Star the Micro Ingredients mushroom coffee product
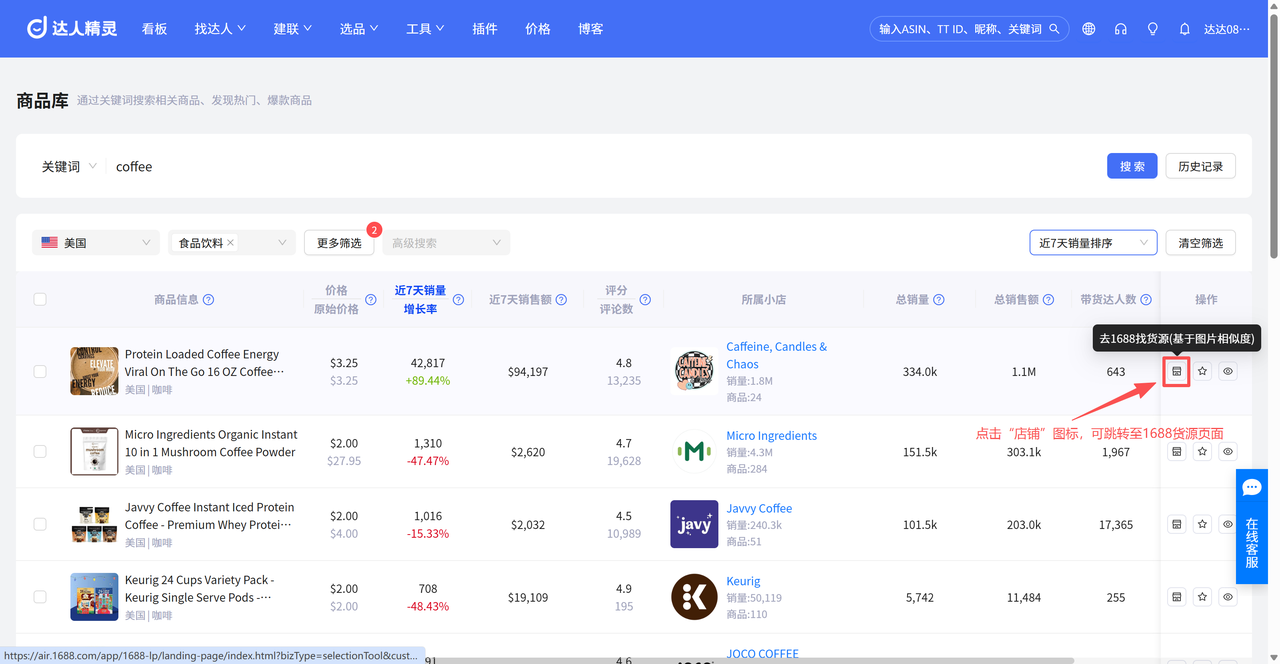This screenshot has height=664, width=1280. click(1202, 452)
